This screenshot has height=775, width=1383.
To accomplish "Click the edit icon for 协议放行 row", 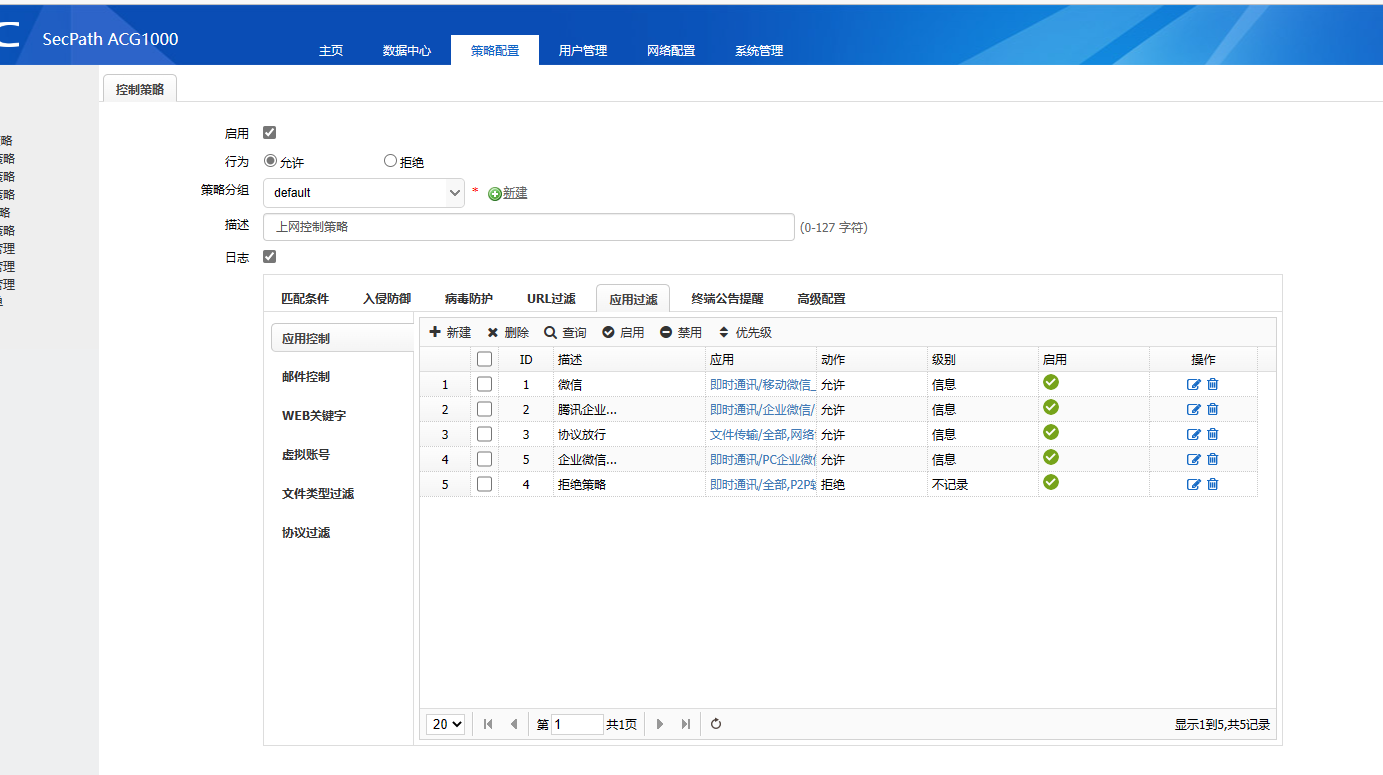I will (x=1193, y=434).
